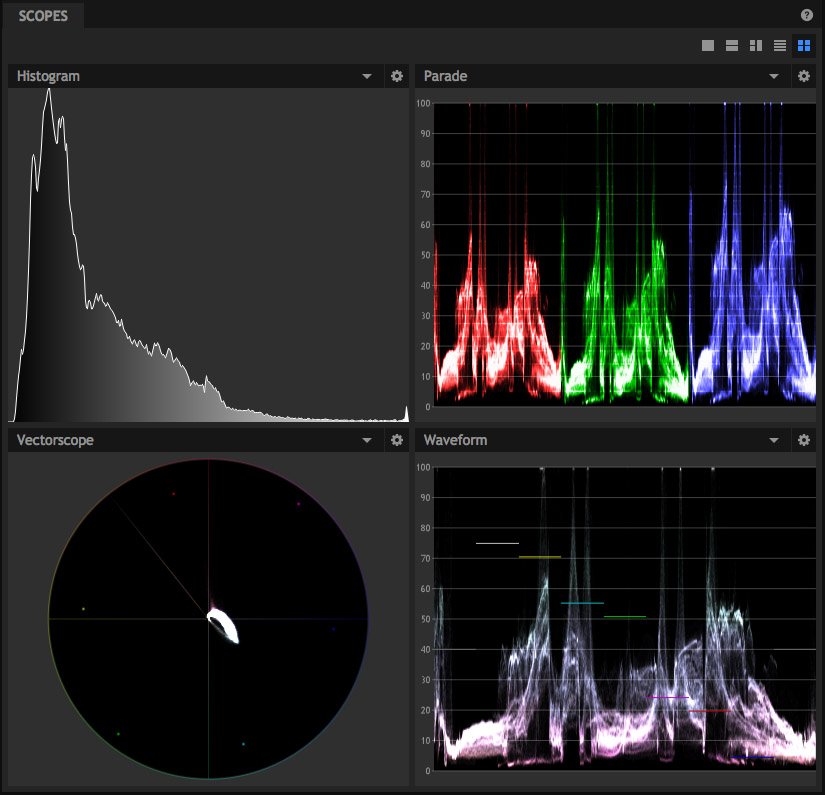Select the SCOPES tab

coord(43,16)
